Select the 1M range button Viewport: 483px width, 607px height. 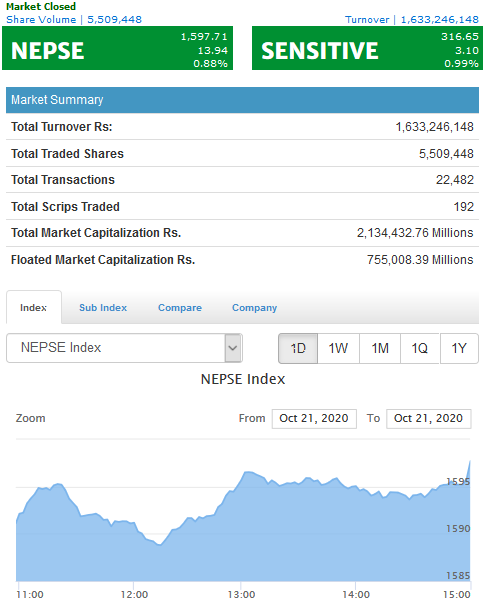(380, 348)
